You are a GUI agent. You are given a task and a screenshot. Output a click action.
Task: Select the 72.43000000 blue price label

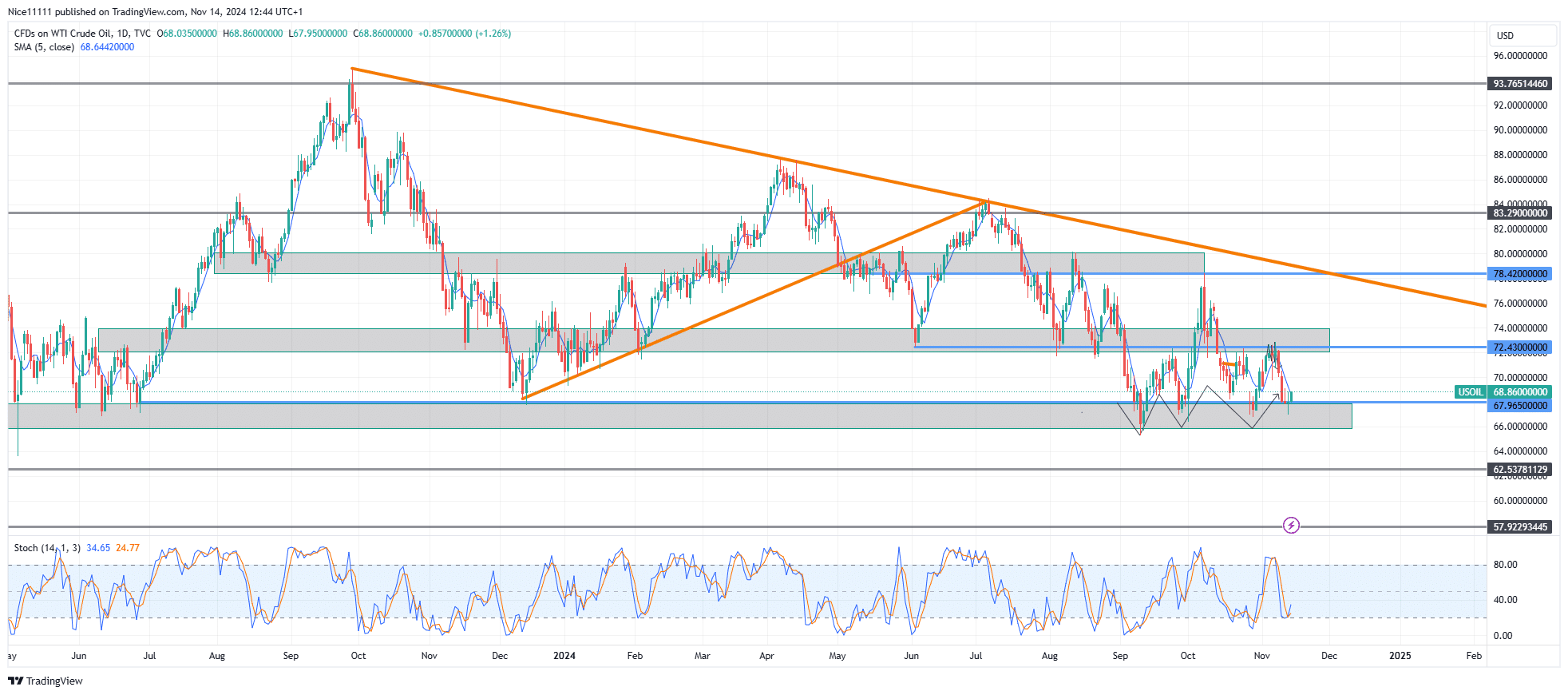point(1520,347)
